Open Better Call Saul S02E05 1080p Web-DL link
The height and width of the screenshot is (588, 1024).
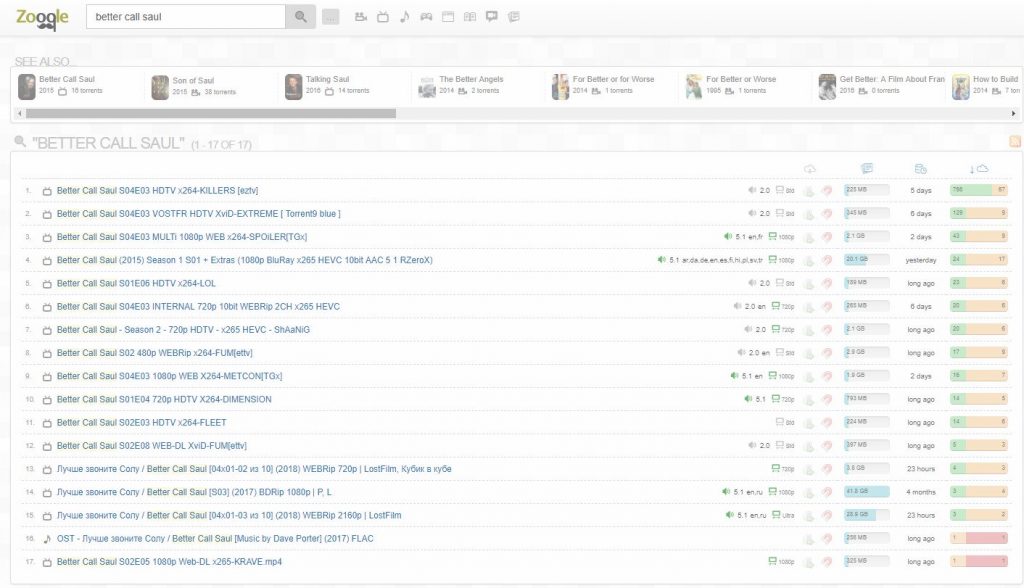pyautogui.click(x=169, y=562)
